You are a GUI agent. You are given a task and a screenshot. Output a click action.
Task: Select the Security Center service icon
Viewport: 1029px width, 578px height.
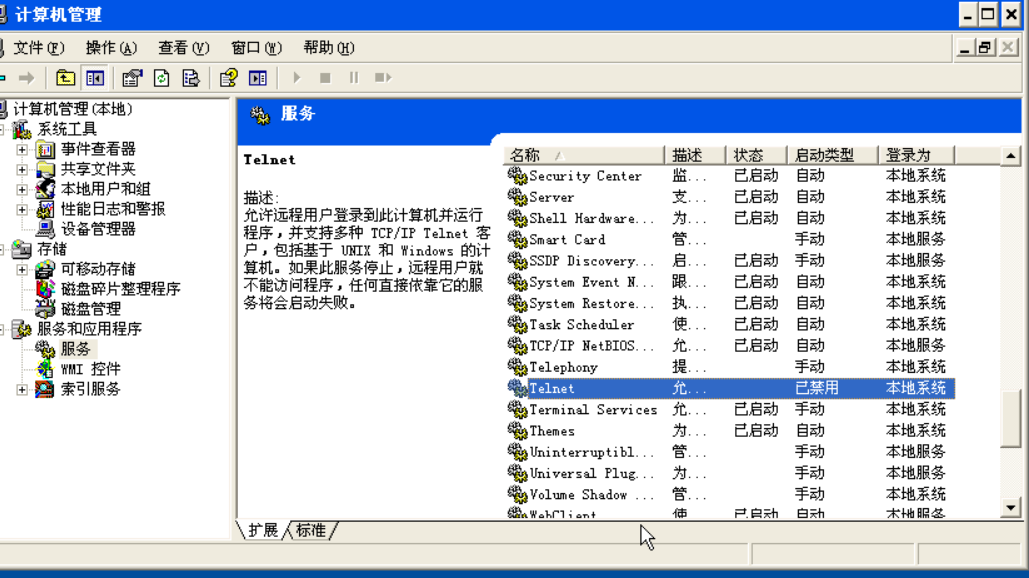click(517, 176)
